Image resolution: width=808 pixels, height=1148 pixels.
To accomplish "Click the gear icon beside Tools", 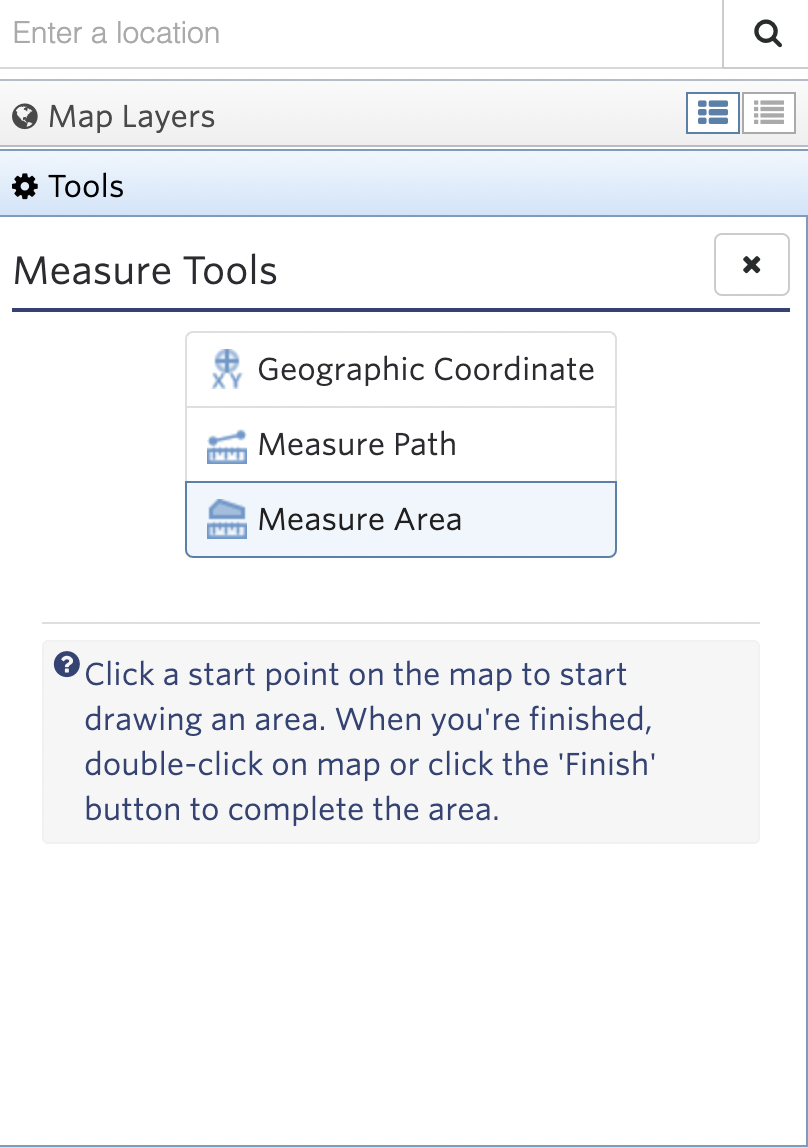I will tap(24, 185).
